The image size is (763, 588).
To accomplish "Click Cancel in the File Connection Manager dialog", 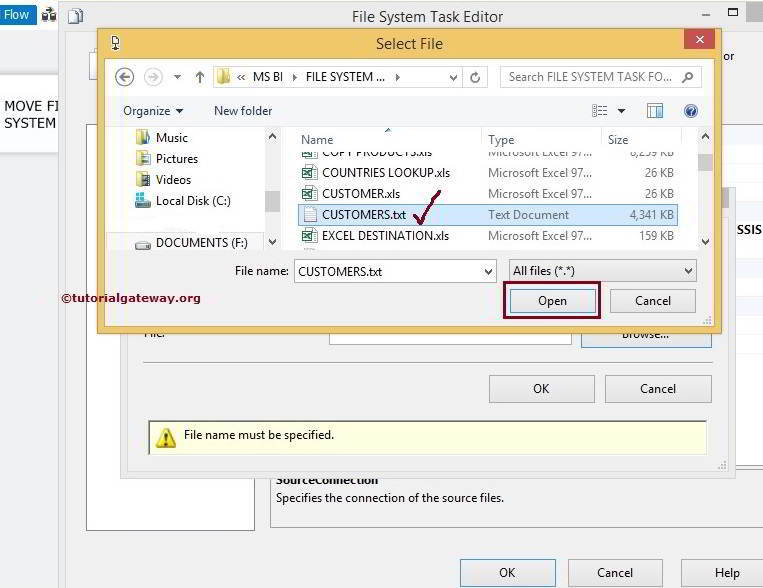I will coord(658,388).
